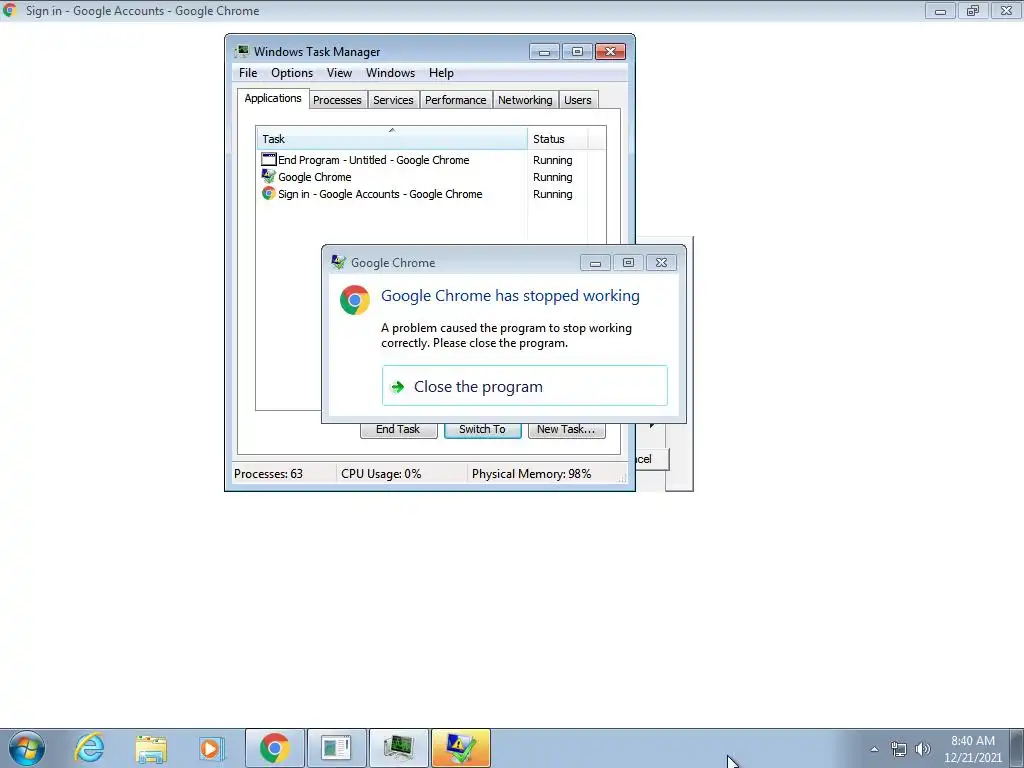Show hidden system tray icons
This screenshot has height=768, width=1024.
pos(874,749)
